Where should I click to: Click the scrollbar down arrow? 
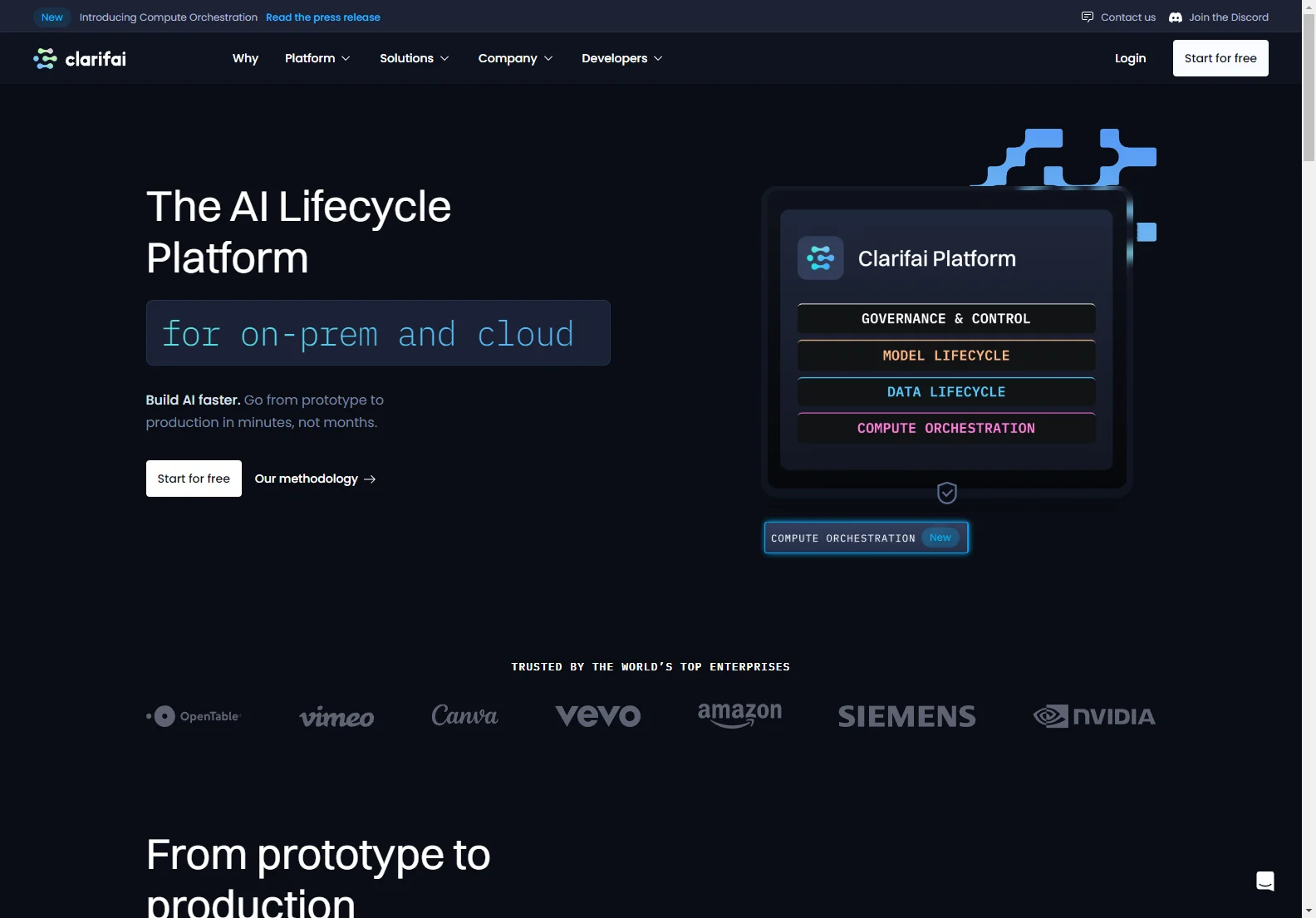(x=1309, y=911)
